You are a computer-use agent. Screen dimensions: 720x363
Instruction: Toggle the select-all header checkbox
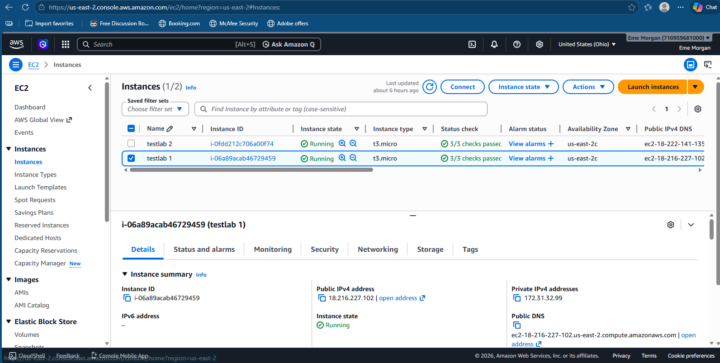[x=131, y=129]
